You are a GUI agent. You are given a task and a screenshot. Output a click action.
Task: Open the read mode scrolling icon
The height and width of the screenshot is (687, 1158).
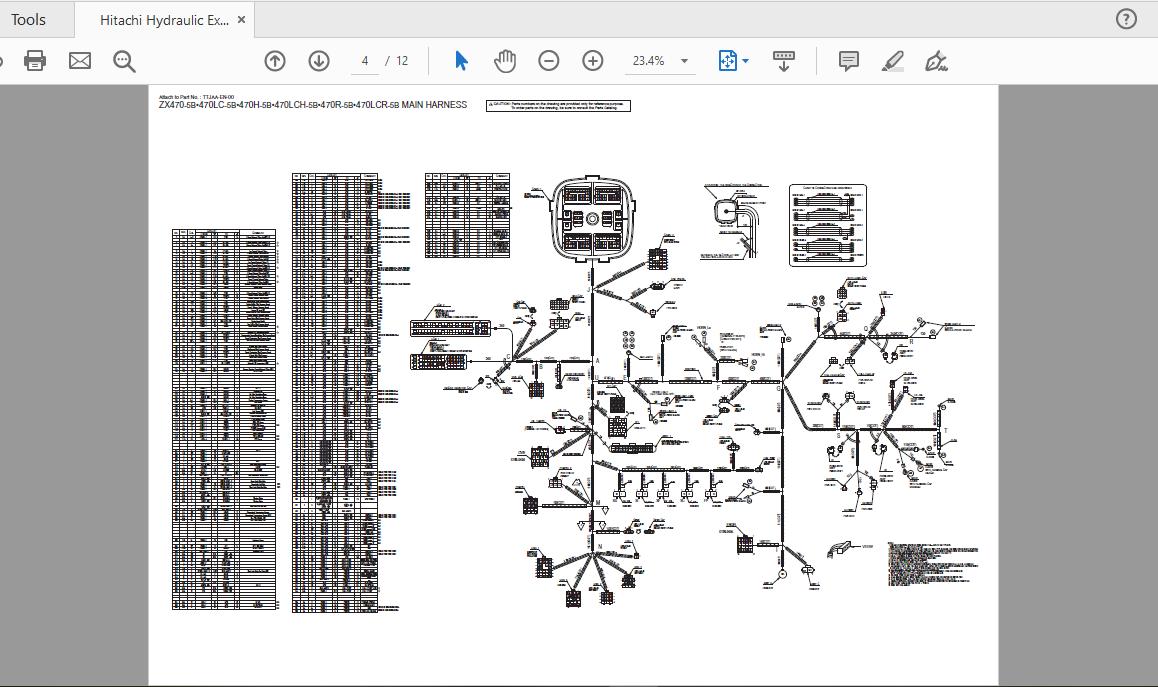pyautogui.click(x=784, y=61)
